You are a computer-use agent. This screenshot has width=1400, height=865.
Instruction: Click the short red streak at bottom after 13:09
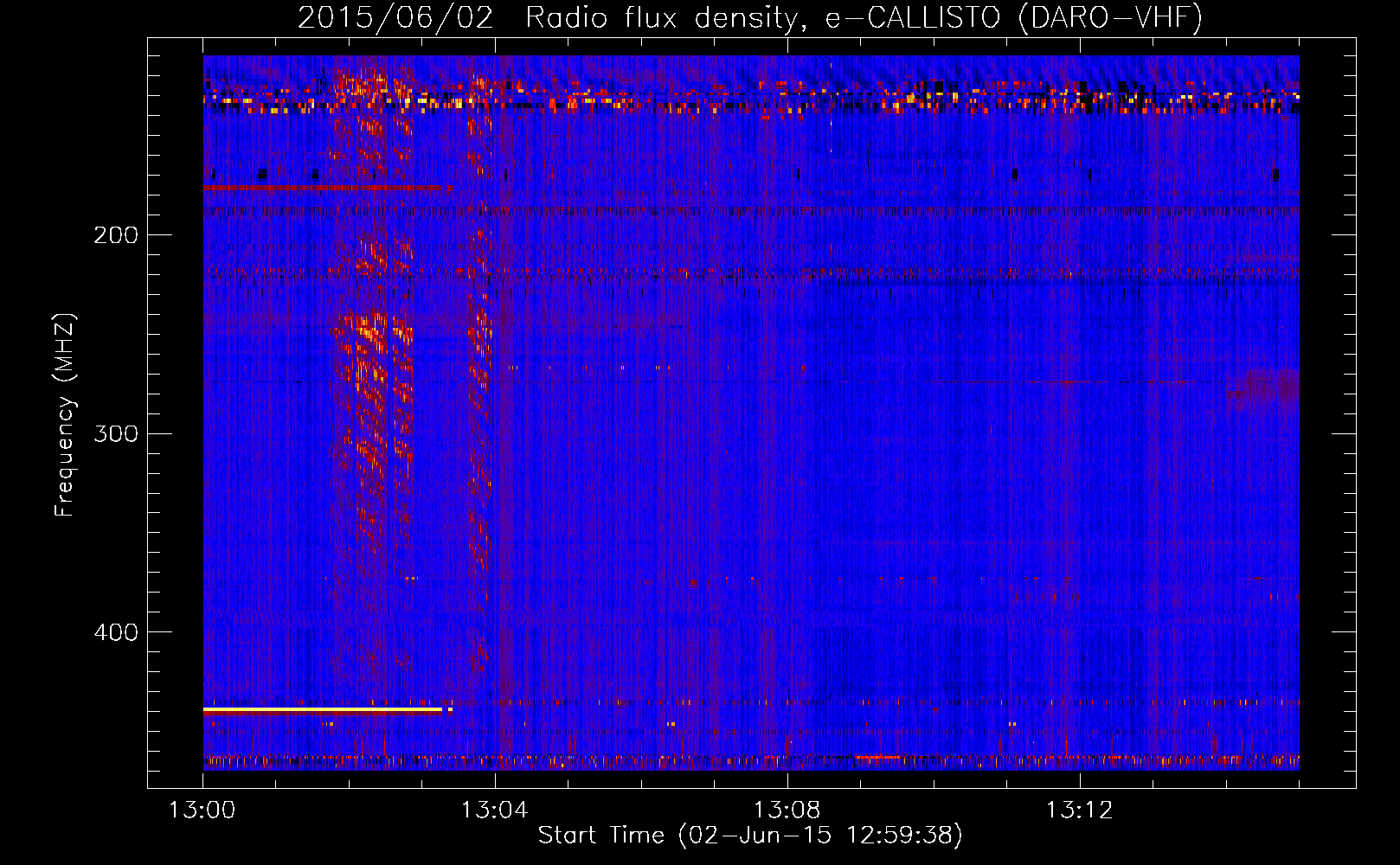pyautogui.click(x=877, y=758)
